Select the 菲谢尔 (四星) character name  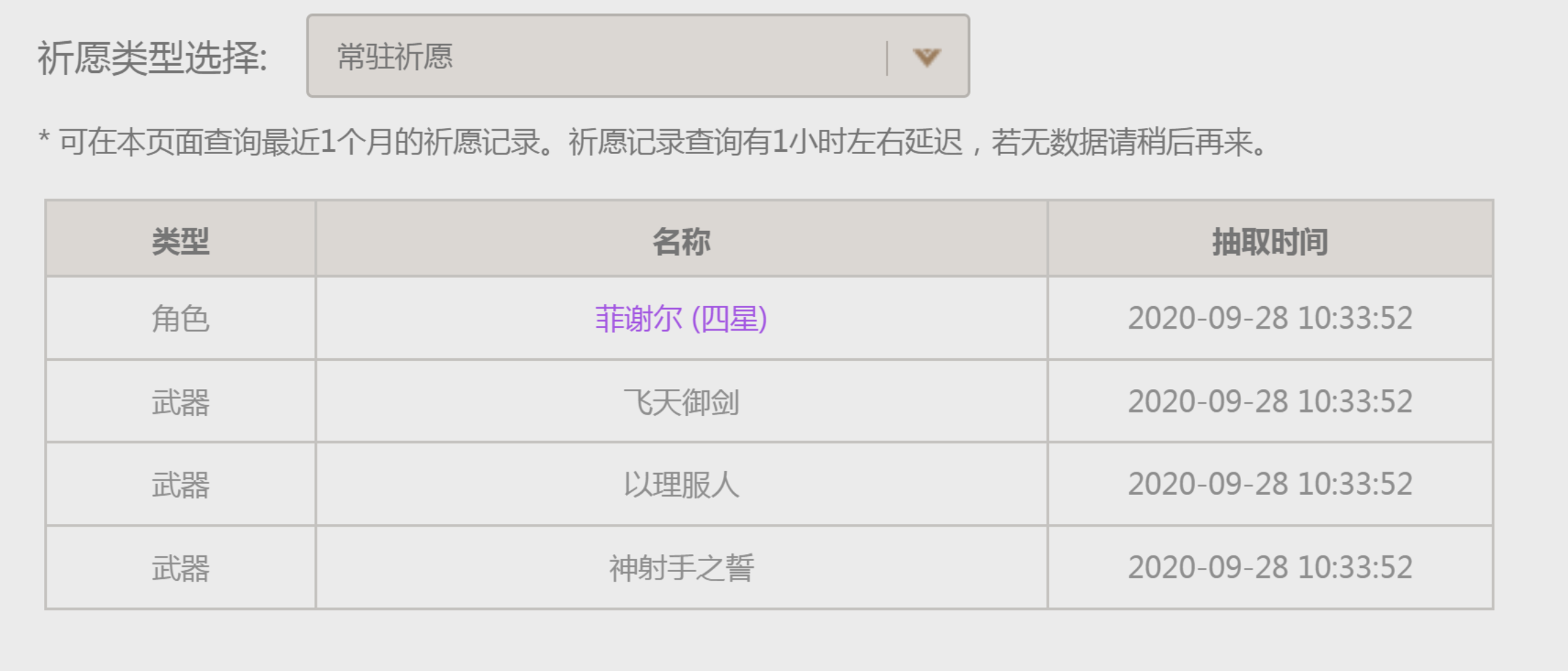[x=681, y=318]
